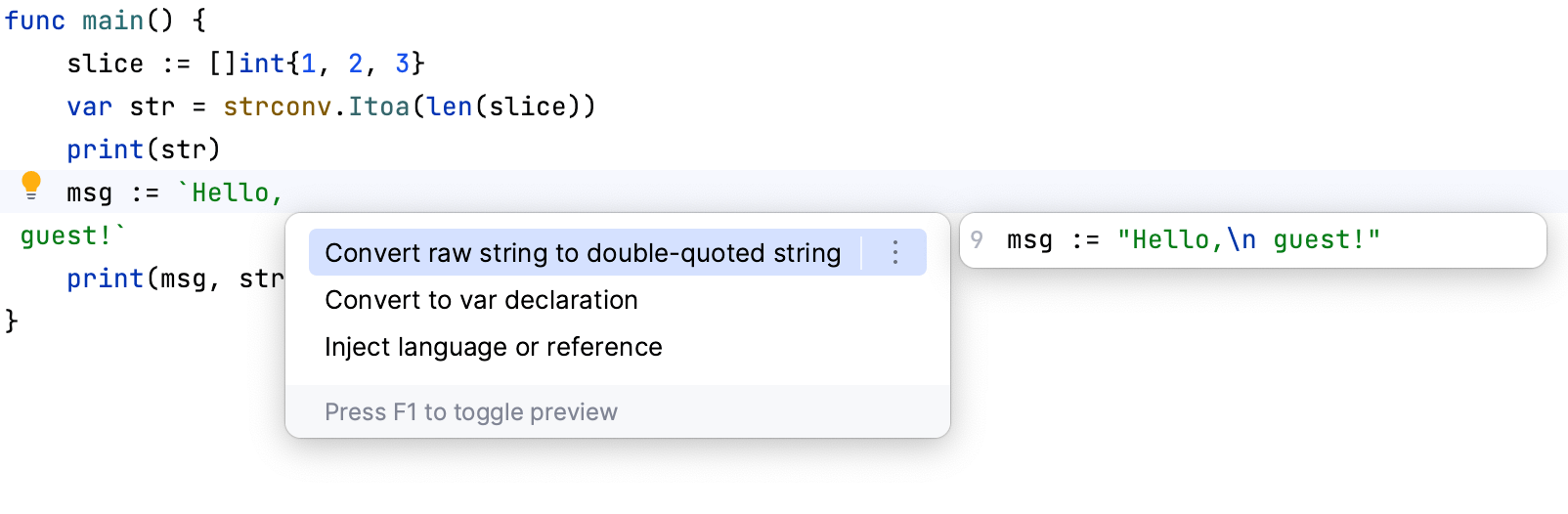Click the yellow intention lightbulb icon
Image resolution: width=1568 pixels, height=514 pixels.
tap(31, 185)
